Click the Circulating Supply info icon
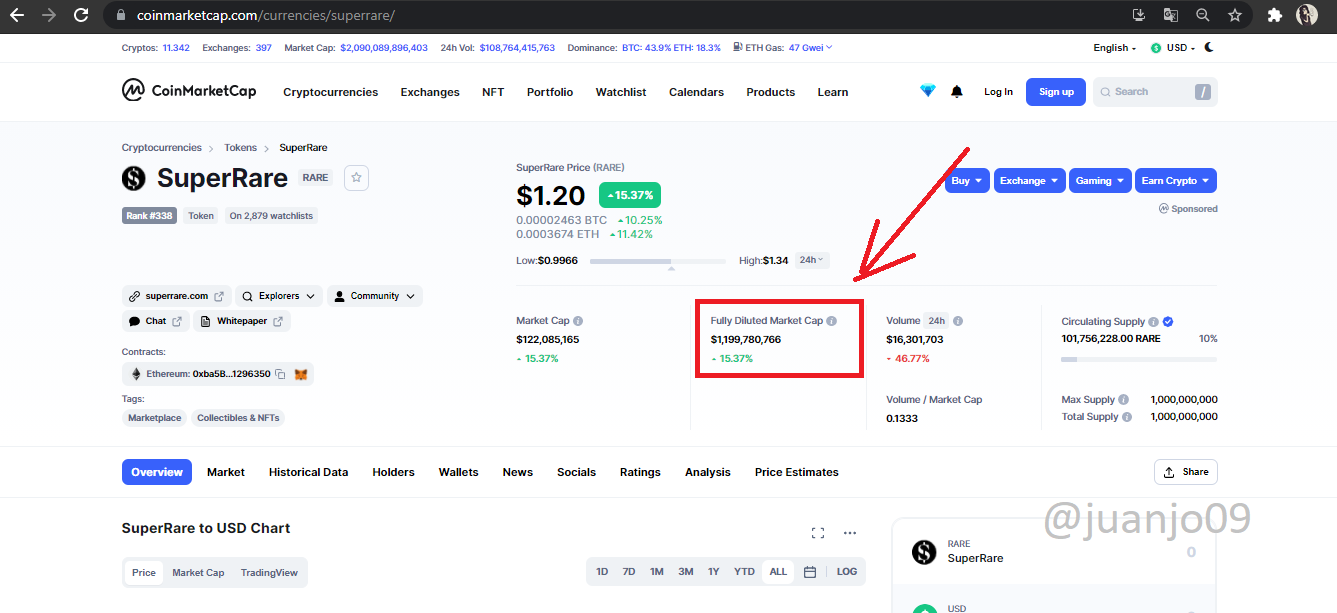The height and width of the screenshot is (613, 1337). [1153, 322]
